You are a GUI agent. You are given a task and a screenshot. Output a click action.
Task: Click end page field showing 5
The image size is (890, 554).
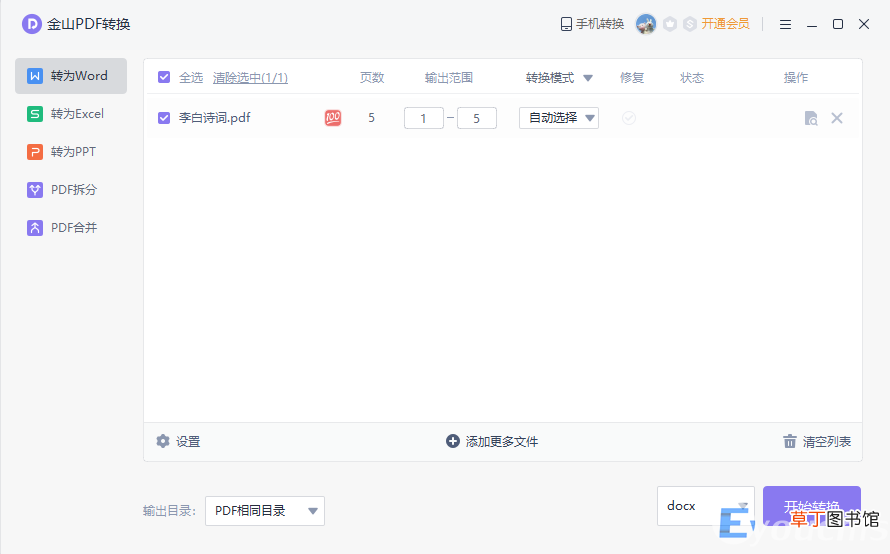click(477, 118)
